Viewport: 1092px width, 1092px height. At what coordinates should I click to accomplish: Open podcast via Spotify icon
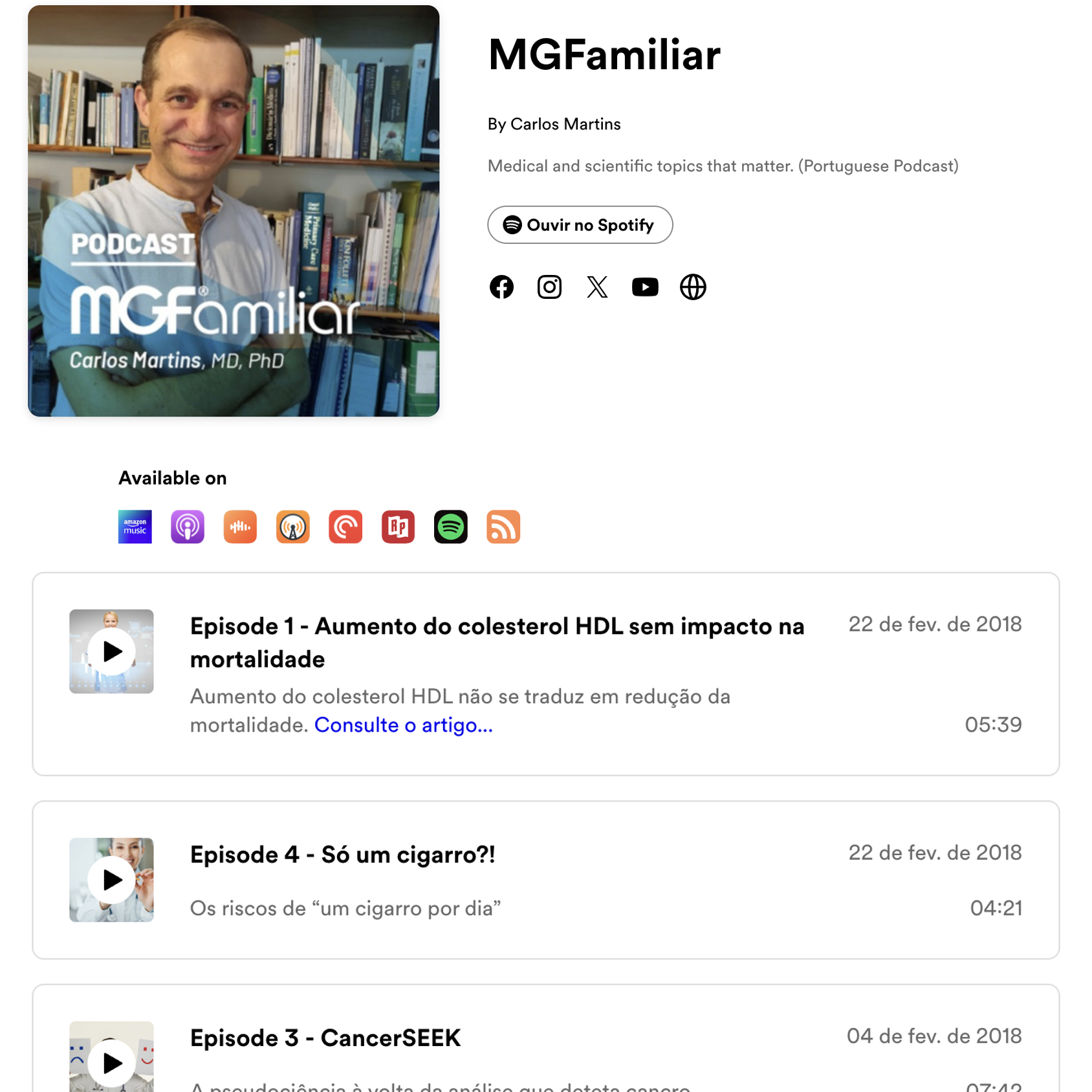pyautogui.click(x=451, y=527)
